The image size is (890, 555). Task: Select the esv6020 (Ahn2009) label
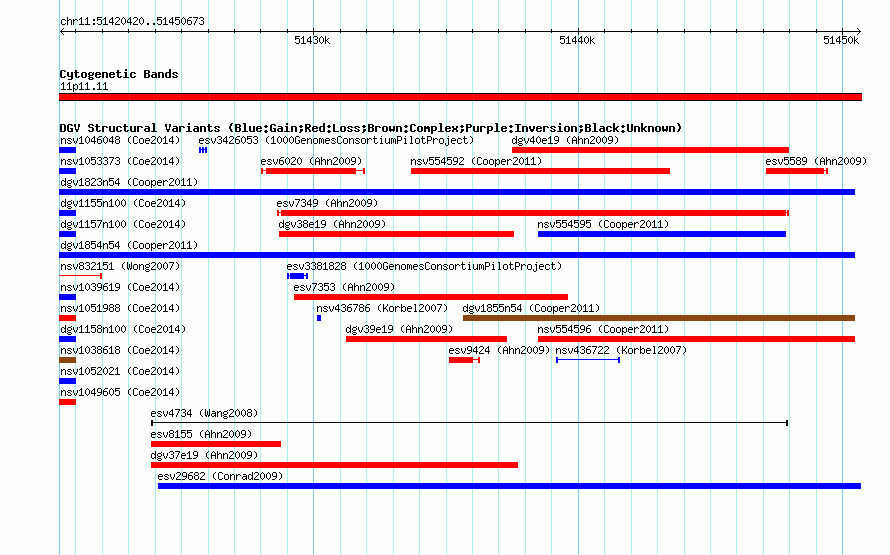coord(311,161)
